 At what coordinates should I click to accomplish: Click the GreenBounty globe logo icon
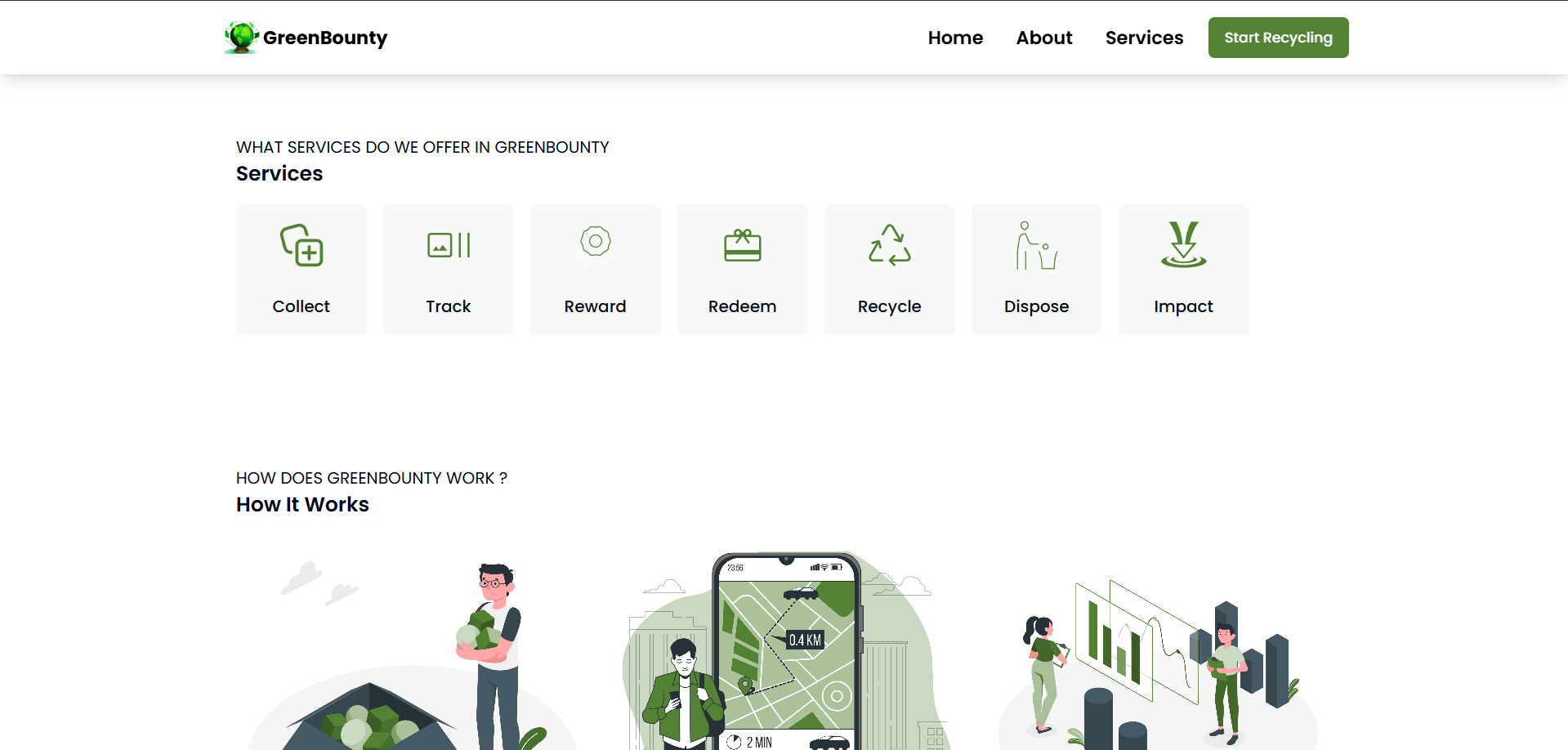241,38
